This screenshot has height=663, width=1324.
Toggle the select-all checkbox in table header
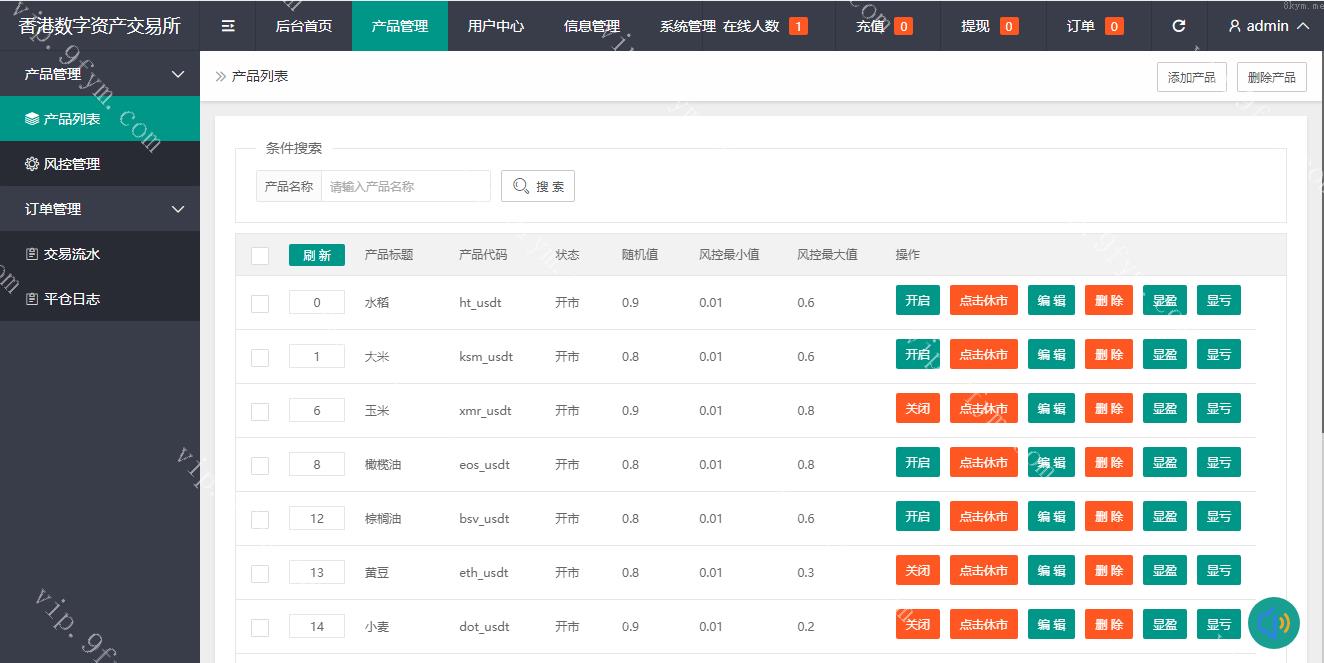(x=260, y=256)
